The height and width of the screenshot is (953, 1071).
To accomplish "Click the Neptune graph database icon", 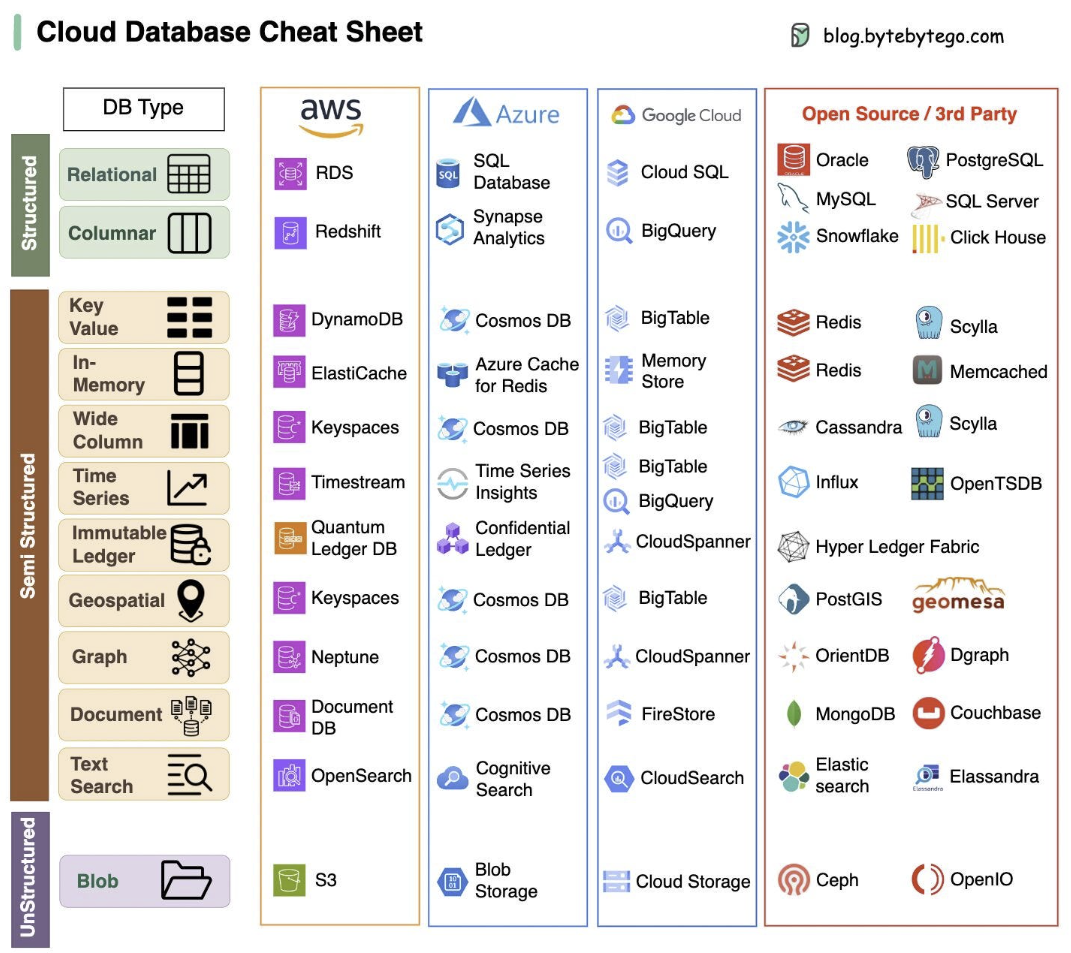I will pyautogui.click(x=289, y=657).
